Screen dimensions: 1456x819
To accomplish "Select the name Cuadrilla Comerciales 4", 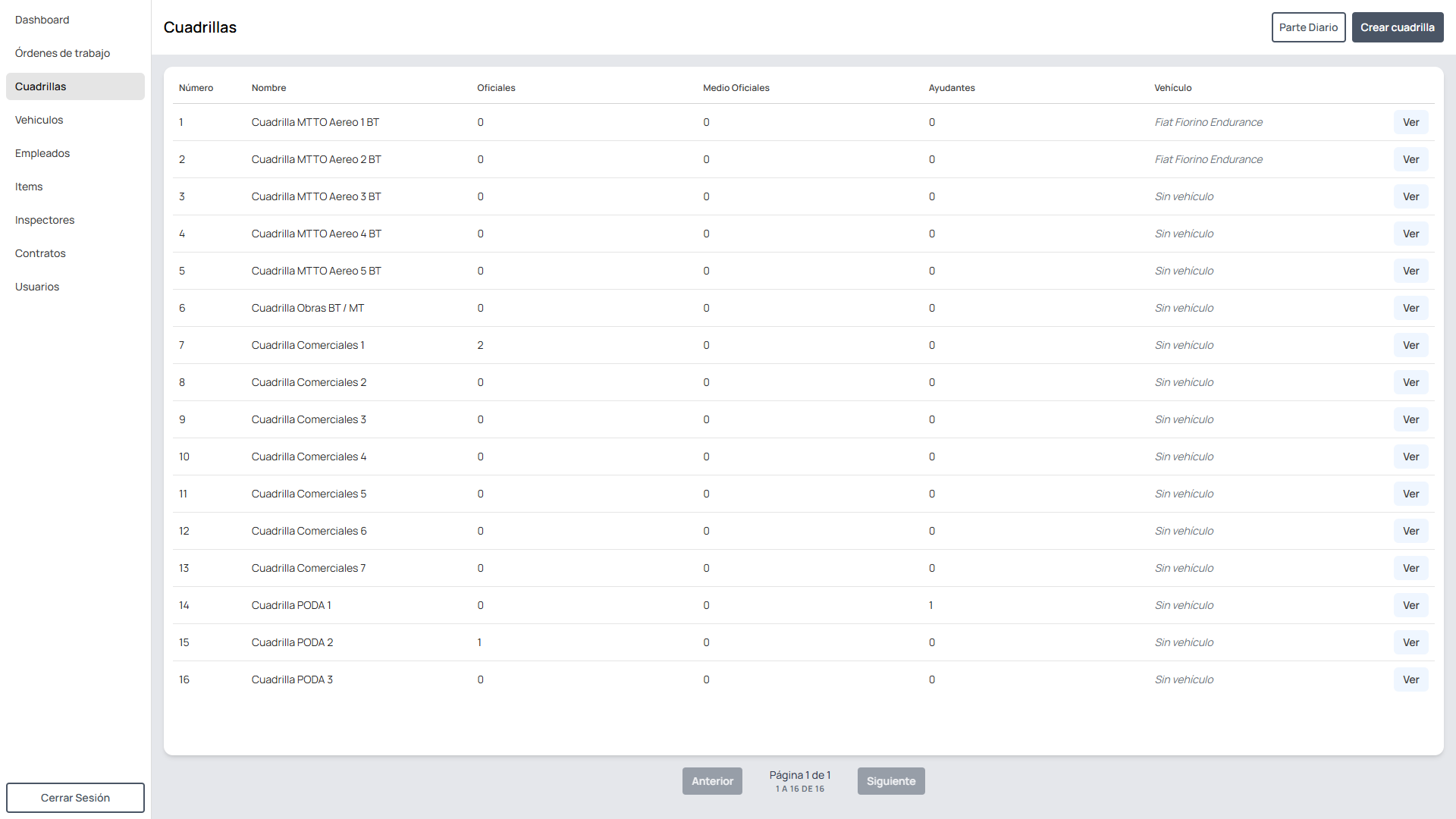I will pyautogui.click(x=309, y=457).
